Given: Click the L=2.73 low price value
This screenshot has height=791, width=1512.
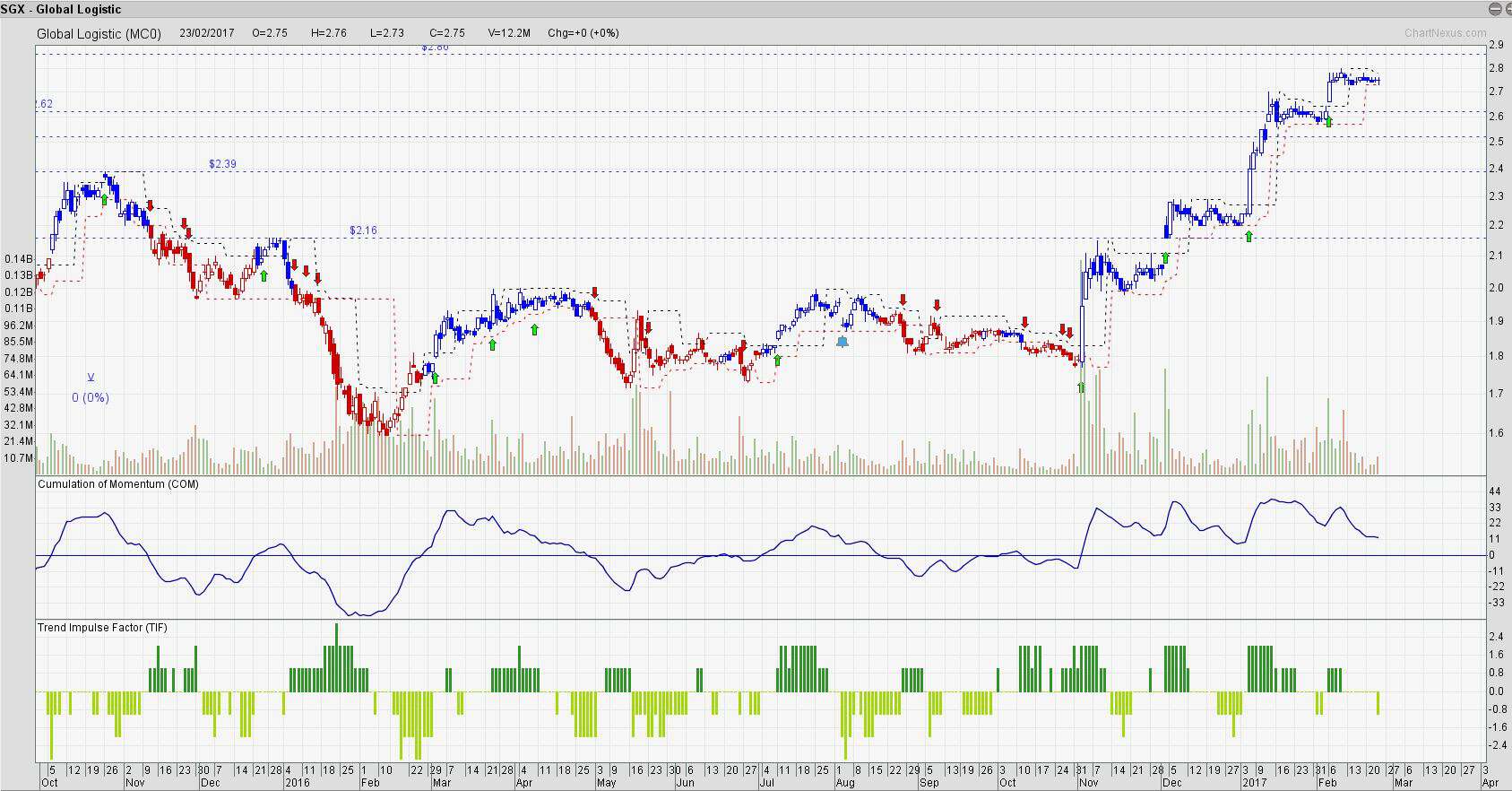Looking at the screenshot, I should [387, 33].
